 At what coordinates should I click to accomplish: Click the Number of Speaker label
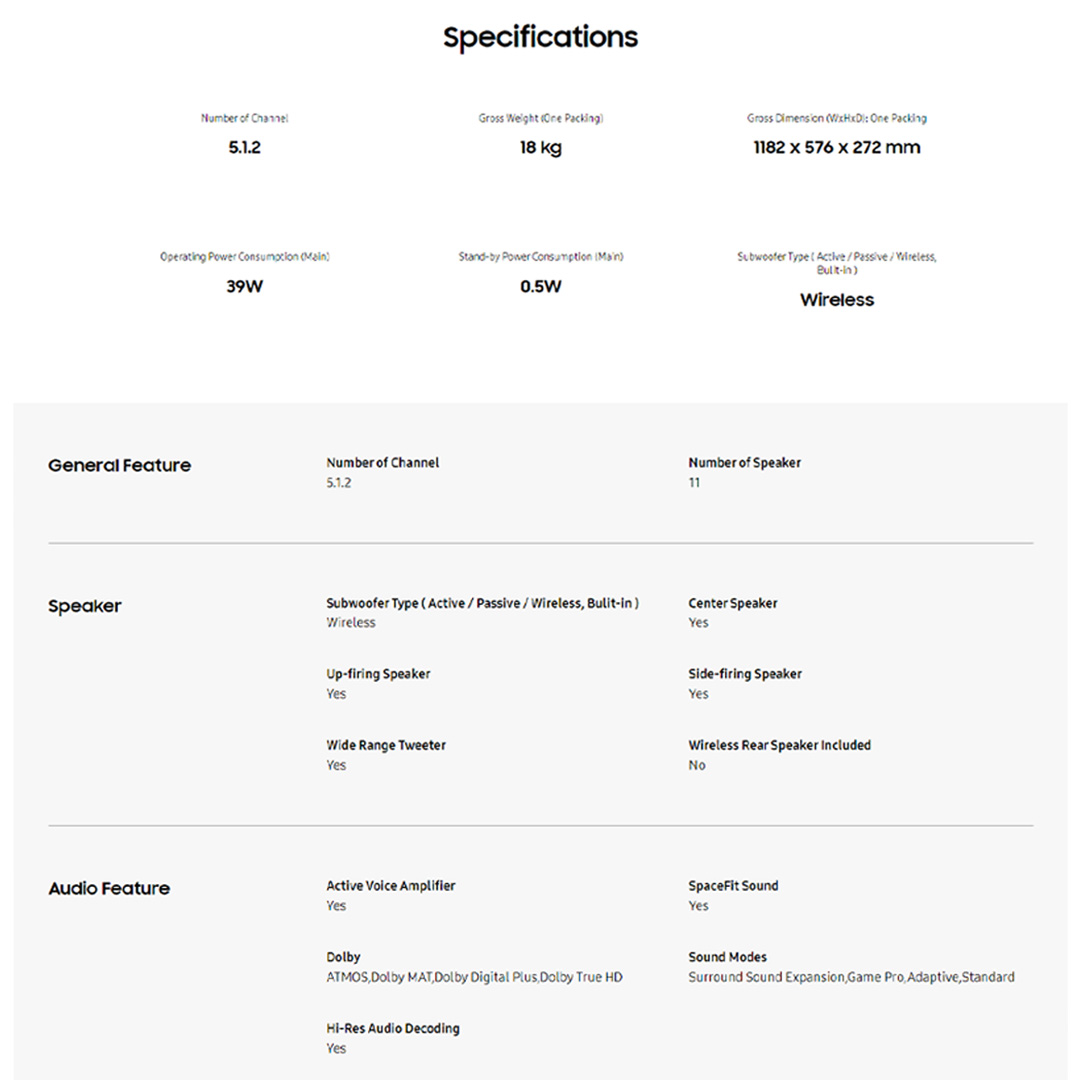(x=744, y=463)
